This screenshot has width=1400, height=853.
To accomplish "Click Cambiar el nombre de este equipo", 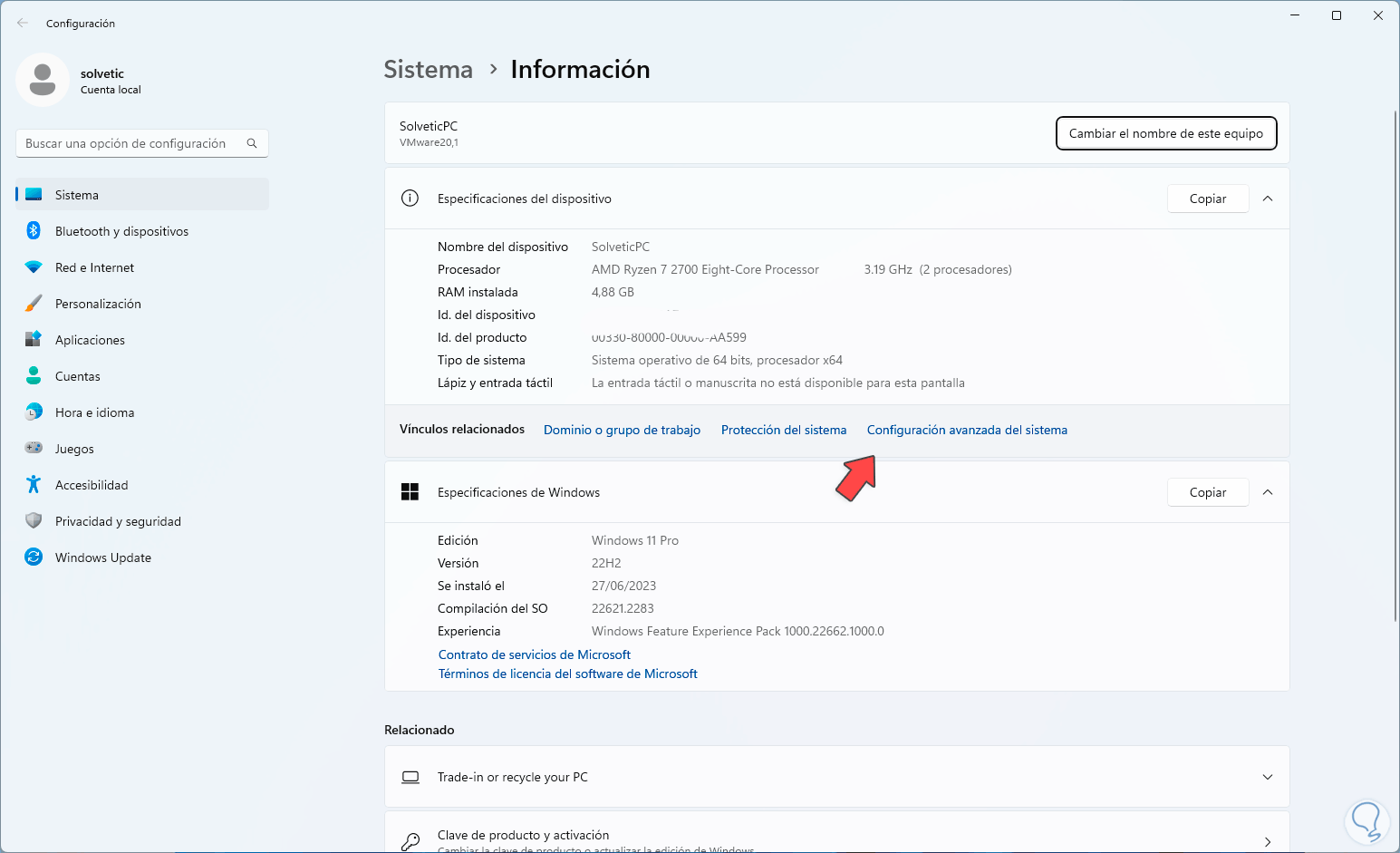I will (1165, 133).
